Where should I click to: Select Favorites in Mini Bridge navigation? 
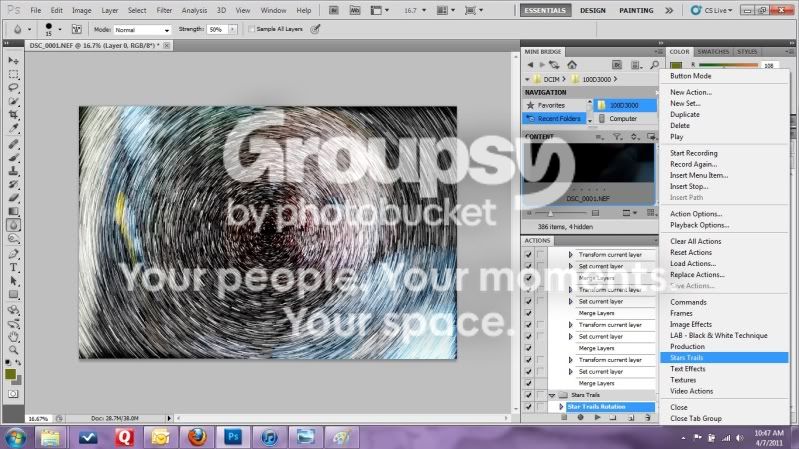(x=553, y=105)
